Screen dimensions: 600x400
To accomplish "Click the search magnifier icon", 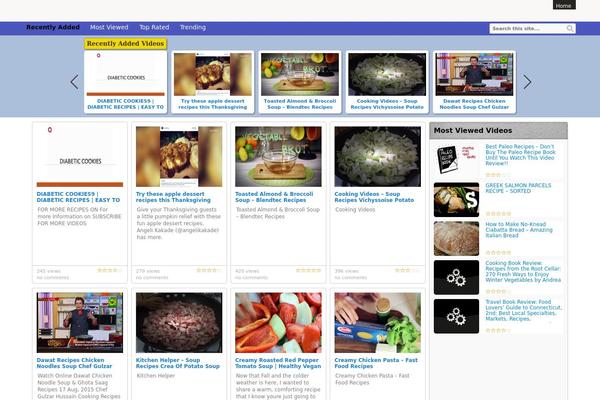I will click(570, 28).
